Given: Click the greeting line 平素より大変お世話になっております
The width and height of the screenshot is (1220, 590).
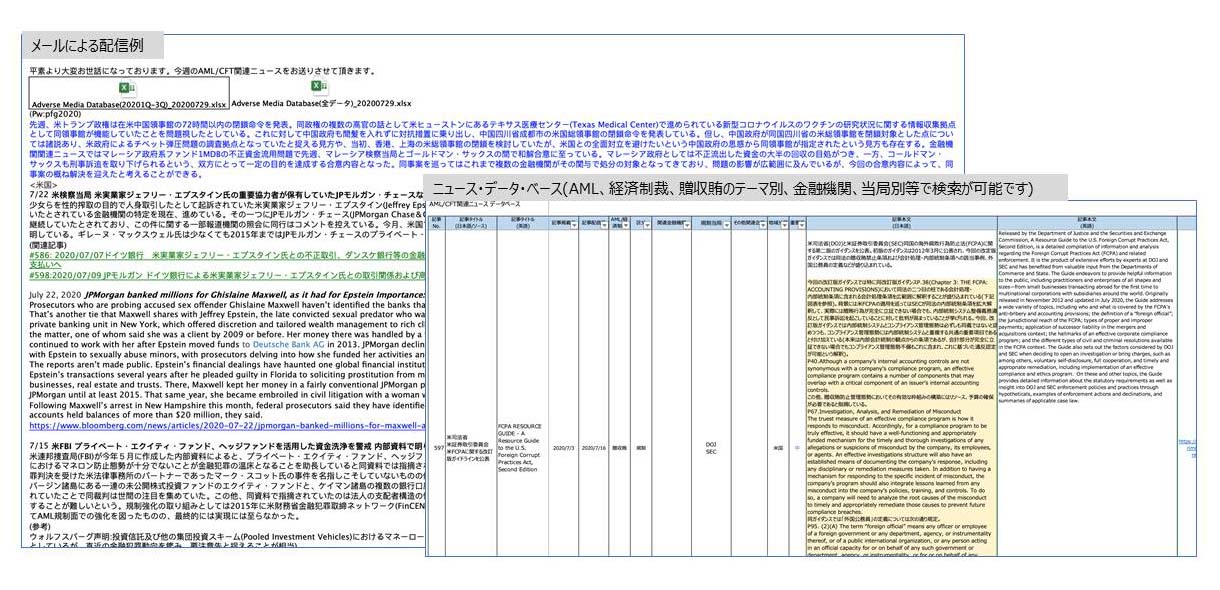Looking at the screenshot, I should coord(203,71).
